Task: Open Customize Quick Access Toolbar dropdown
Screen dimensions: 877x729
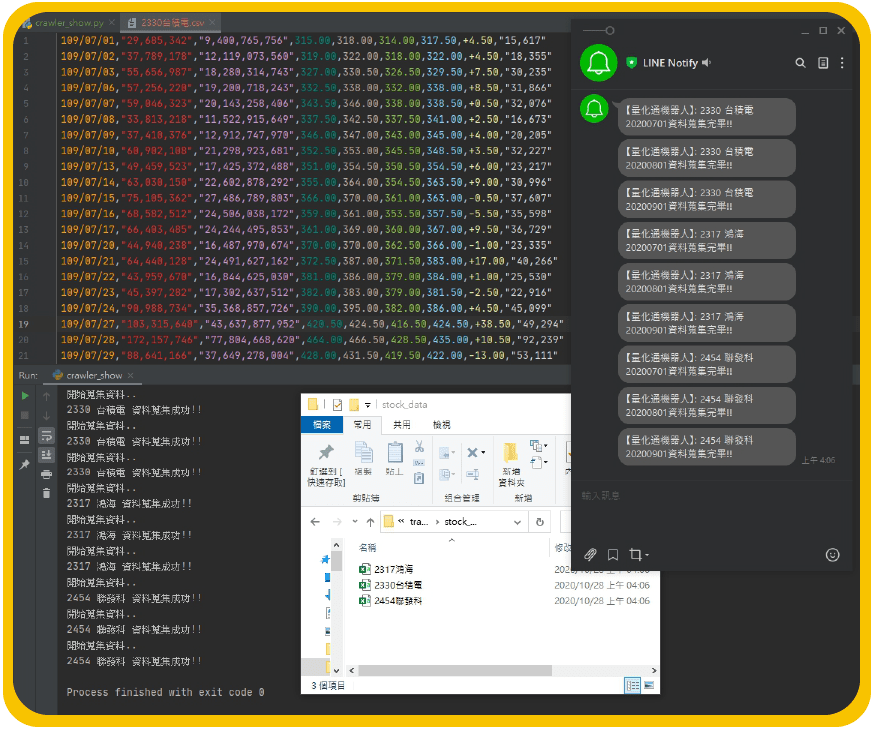Action: click(367, 405)
